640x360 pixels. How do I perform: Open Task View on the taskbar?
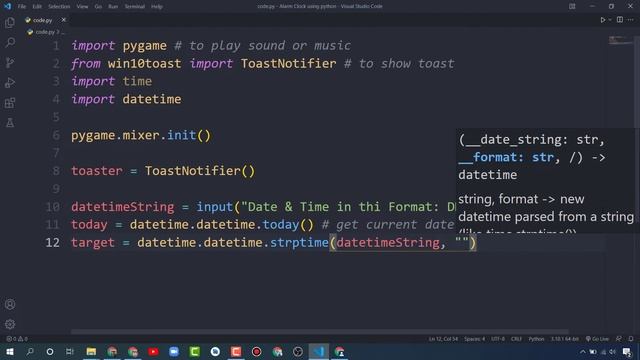point(70,351)
